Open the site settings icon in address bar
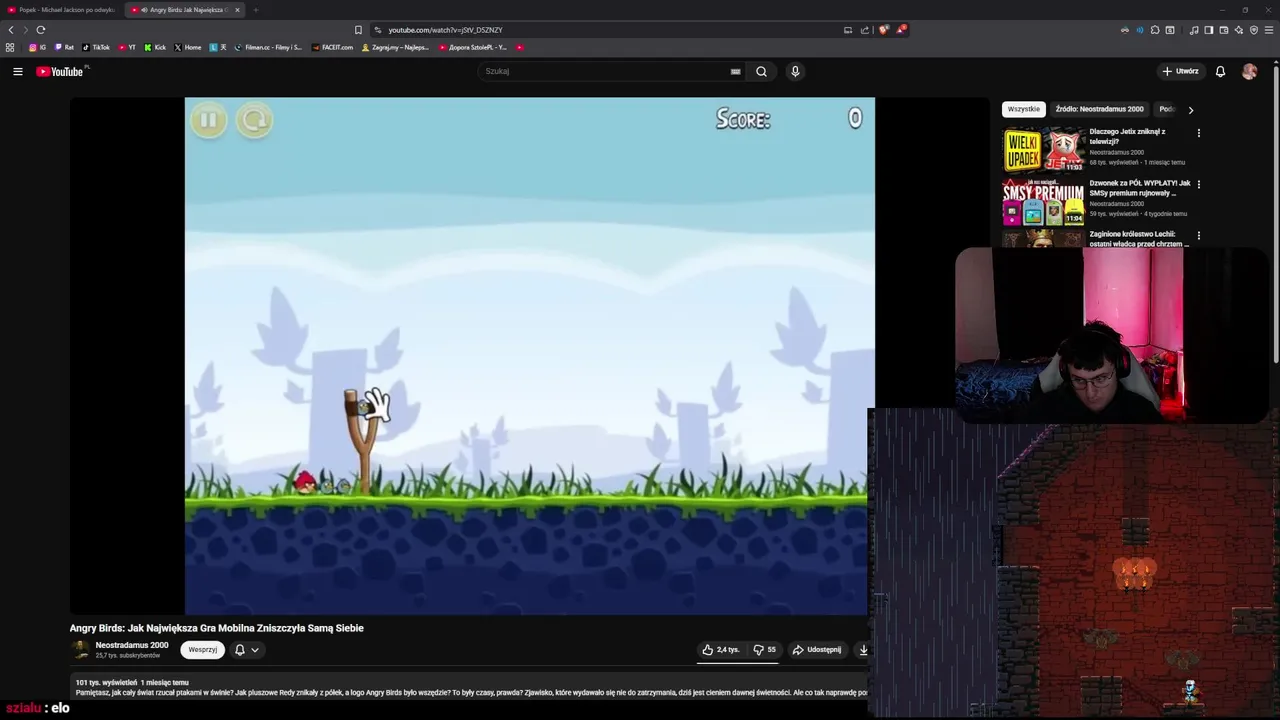Image resolution: width=1280 pixels, height=720 pixels. 377,30
